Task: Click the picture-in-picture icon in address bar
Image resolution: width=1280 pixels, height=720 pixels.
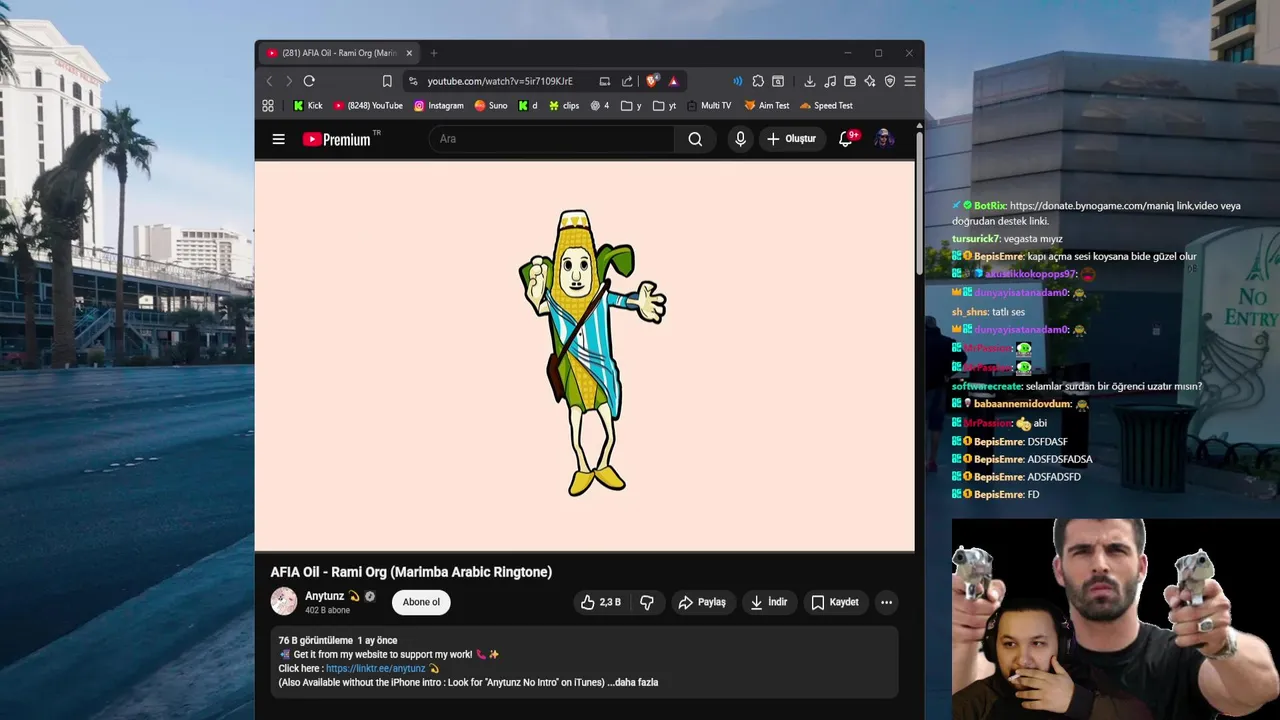Action: pos(604,81)
